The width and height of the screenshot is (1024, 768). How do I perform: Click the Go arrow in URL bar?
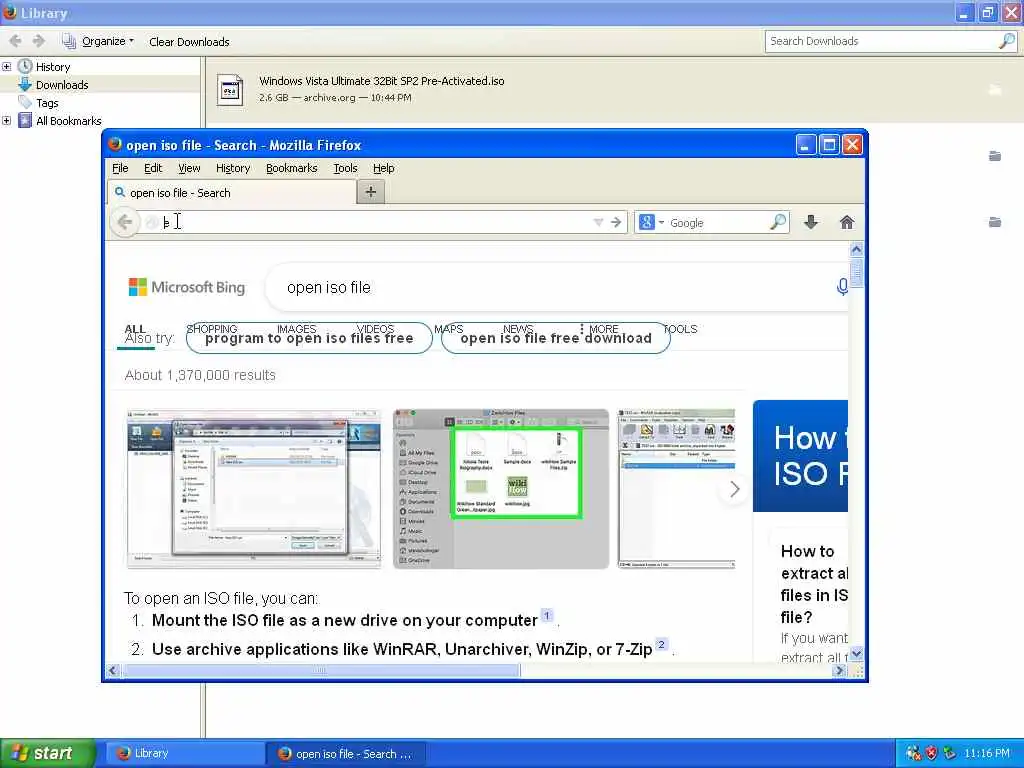point(616,223)
